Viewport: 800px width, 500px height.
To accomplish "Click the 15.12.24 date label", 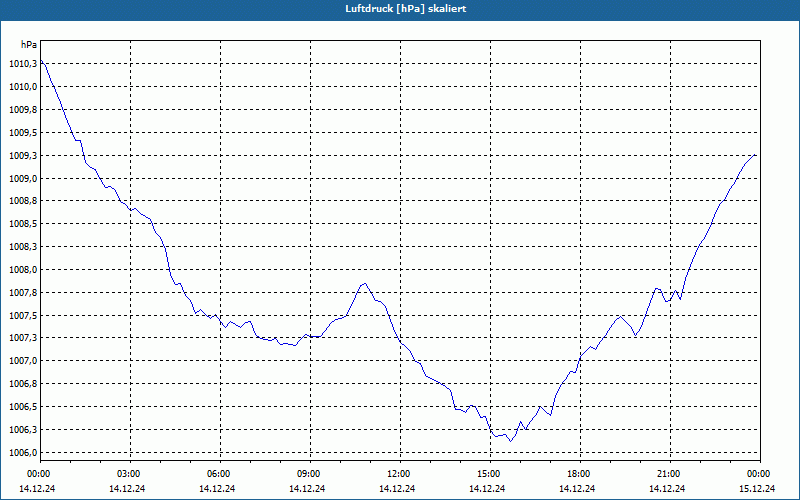I will 757,488.
